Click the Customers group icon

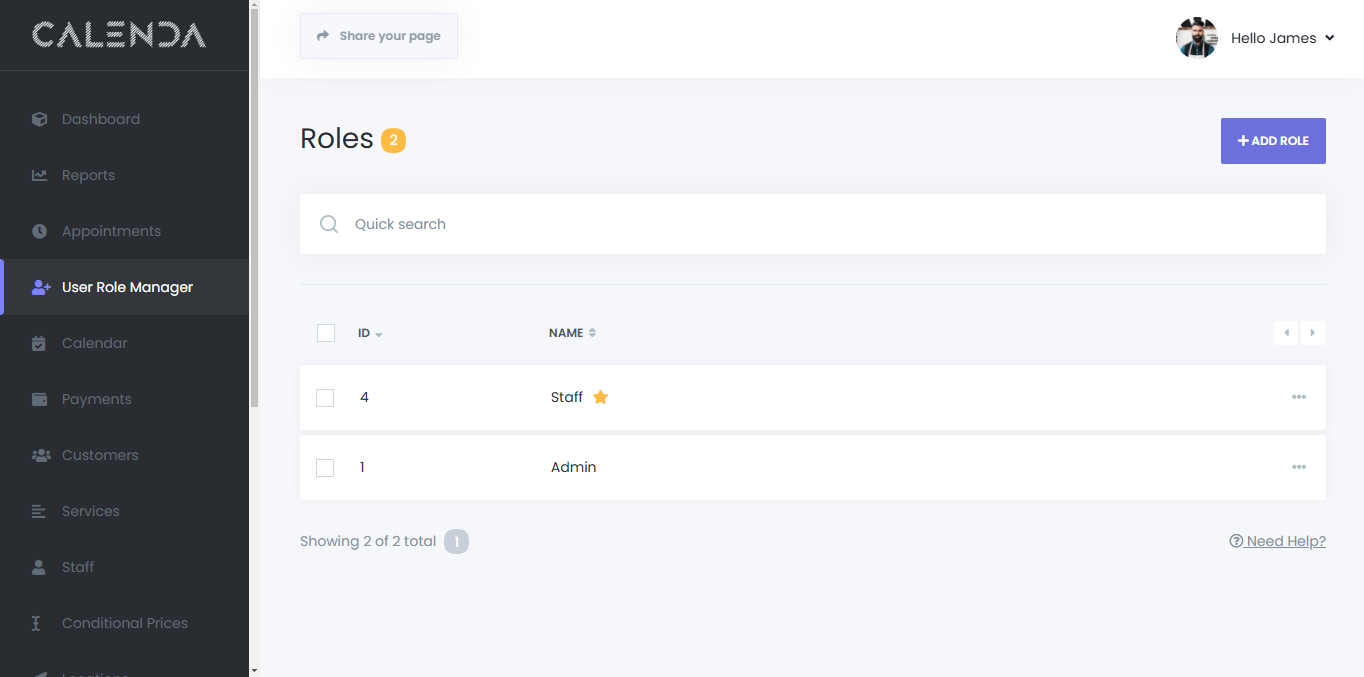[41, 455]
